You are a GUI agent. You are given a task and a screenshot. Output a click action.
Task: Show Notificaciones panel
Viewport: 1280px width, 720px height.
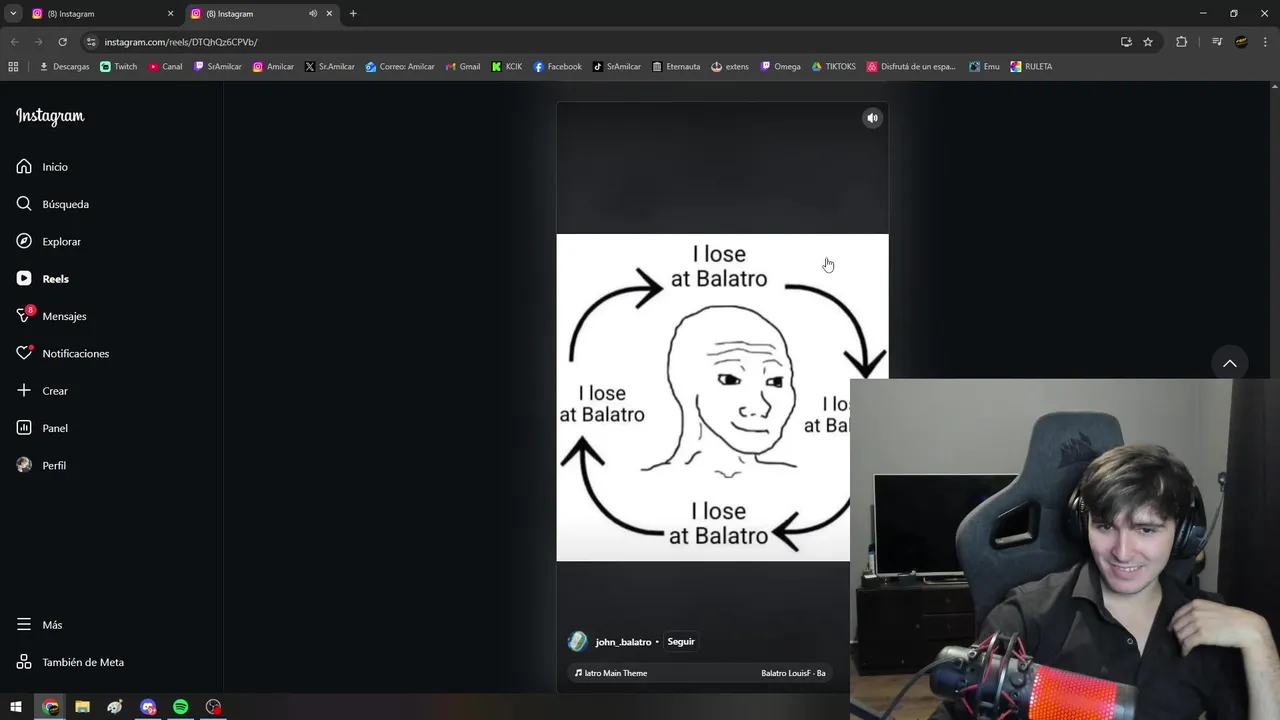click(x=62, y=354)
